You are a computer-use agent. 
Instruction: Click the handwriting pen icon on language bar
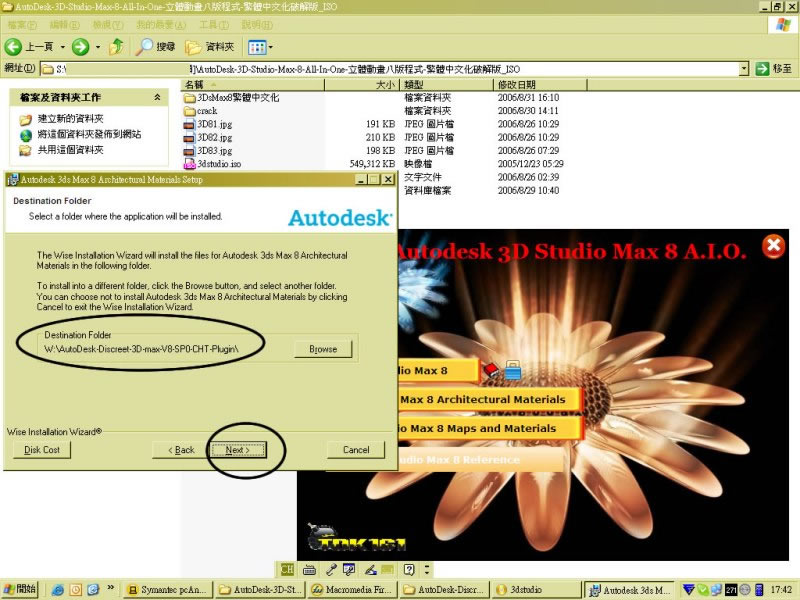coord(371,569)
